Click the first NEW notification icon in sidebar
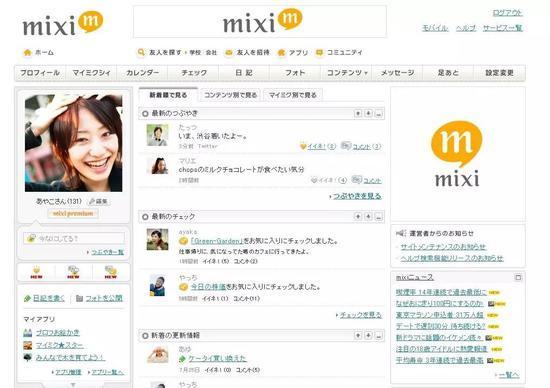 (36, 272)
